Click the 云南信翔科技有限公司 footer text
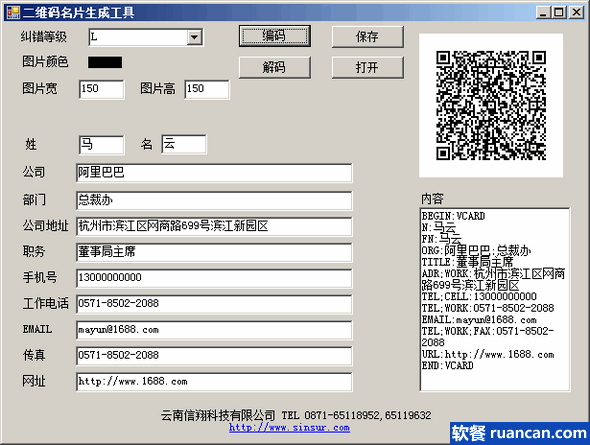This screenshot has height=445, width=590. coord(218,415)
